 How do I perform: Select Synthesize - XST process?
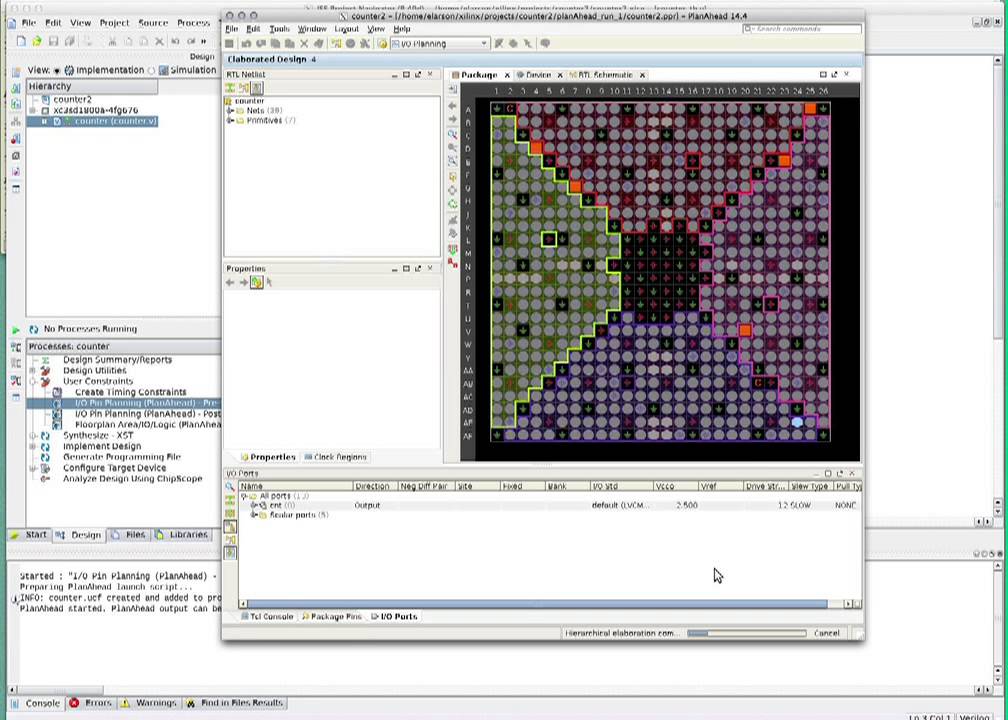tap(98, 435)
